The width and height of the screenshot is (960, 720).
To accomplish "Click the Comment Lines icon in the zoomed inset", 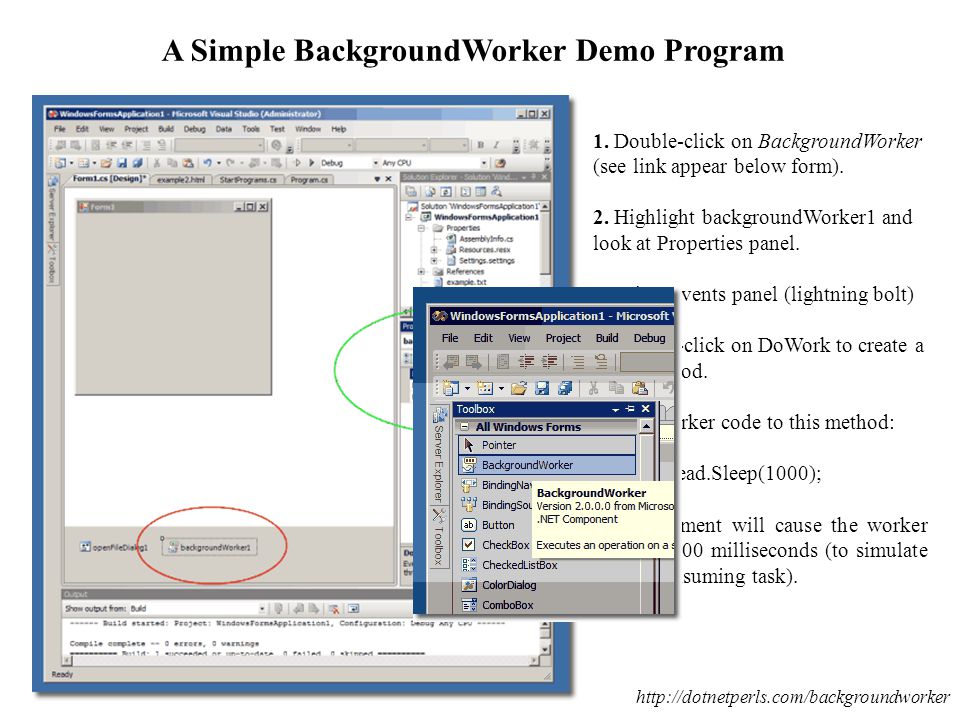I will [577, 362].
